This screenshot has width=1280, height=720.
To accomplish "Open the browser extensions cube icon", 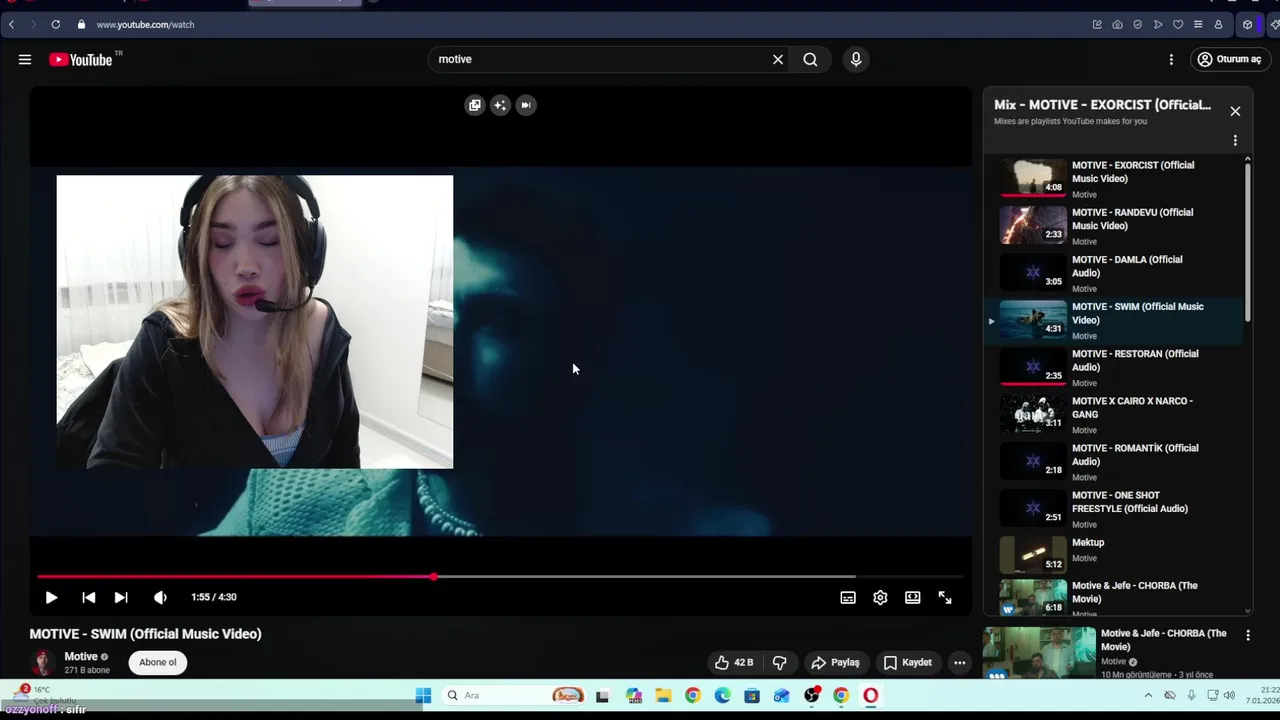I will pos(1247,24).
